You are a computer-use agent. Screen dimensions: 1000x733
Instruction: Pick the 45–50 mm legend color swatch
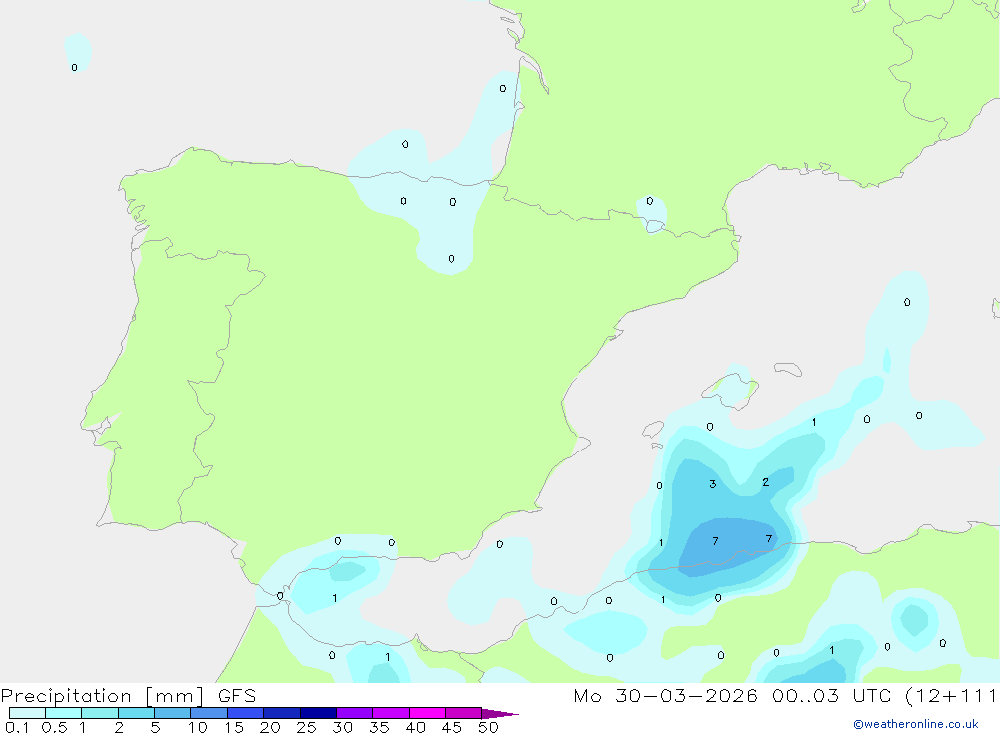coord(464,713)
